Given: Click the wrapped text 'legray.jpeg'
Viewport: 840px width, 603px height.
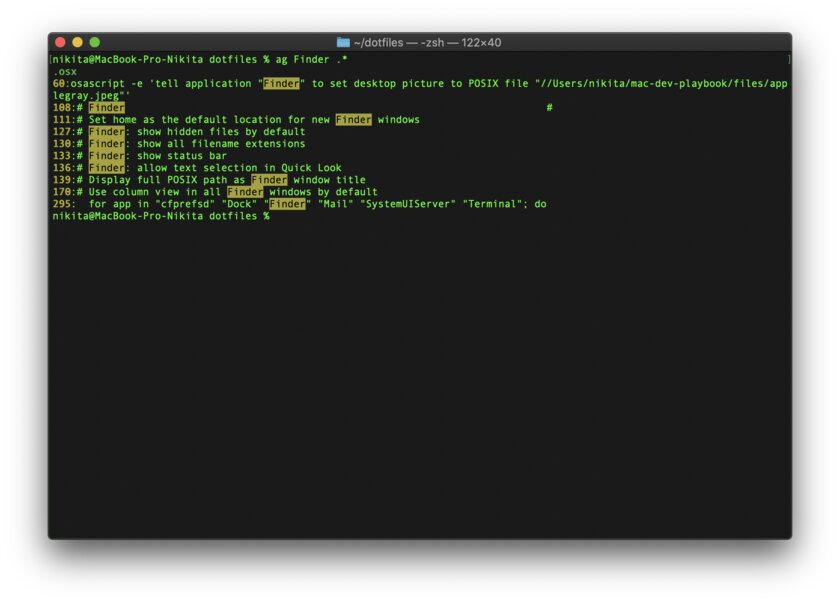Looking at the screenshot, I should pos(86,96).
